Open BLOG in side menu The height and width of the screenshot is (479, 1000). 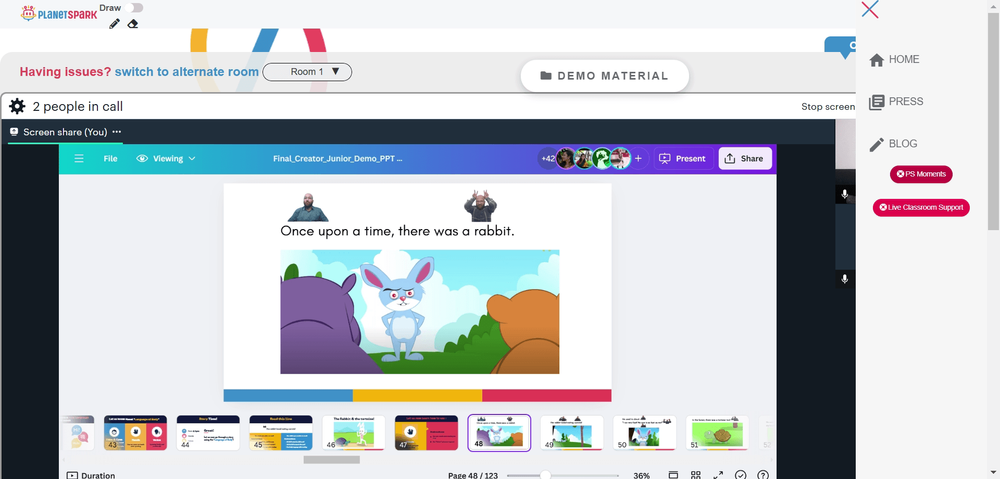[x=893, y=144]
